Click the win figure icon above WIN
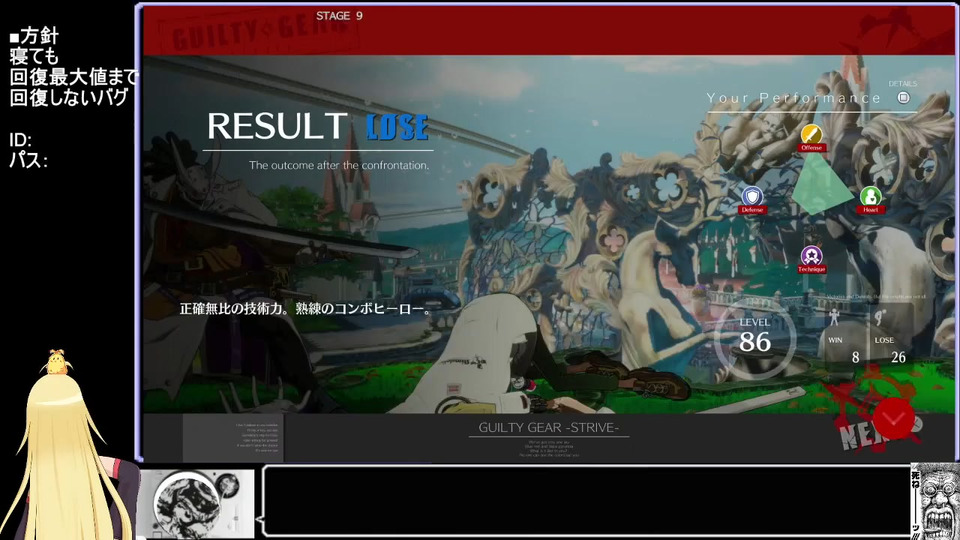This screenshot has width=960, height=540. click(x=834, y=317)
